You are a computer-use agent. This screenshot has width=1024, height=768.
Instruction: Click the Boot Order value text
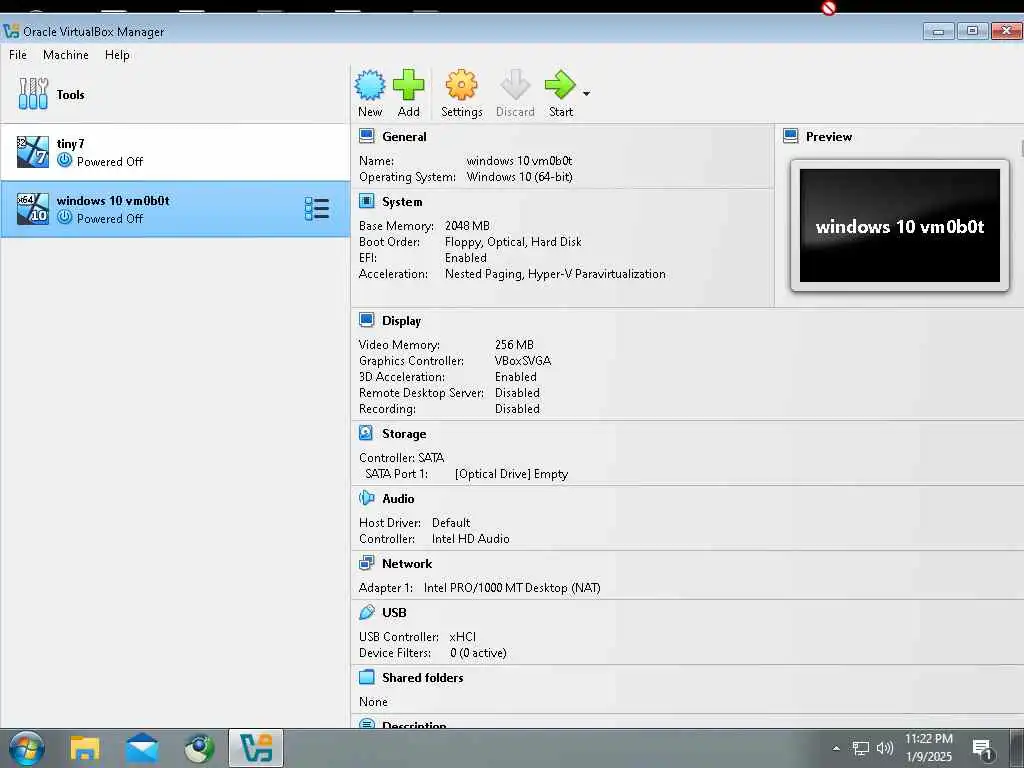coord(513,242)
